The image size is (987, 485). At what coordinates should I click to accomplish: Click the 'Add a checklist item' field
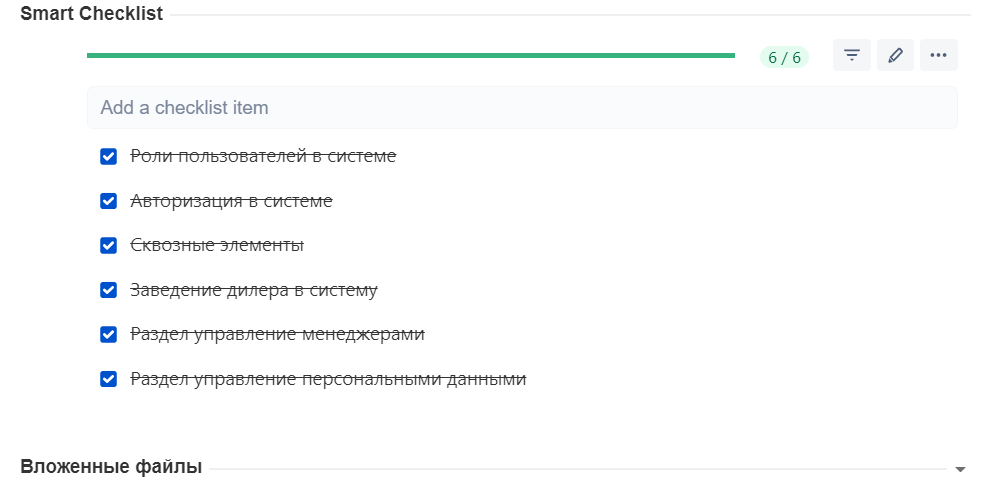pos(522,108)
